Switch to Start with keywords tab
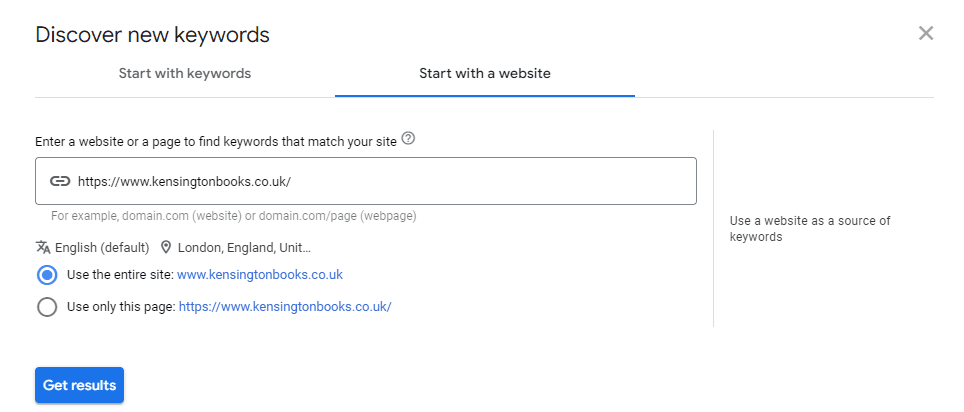Viewport: 964px width, 412px height. click(x=185, y=74)
